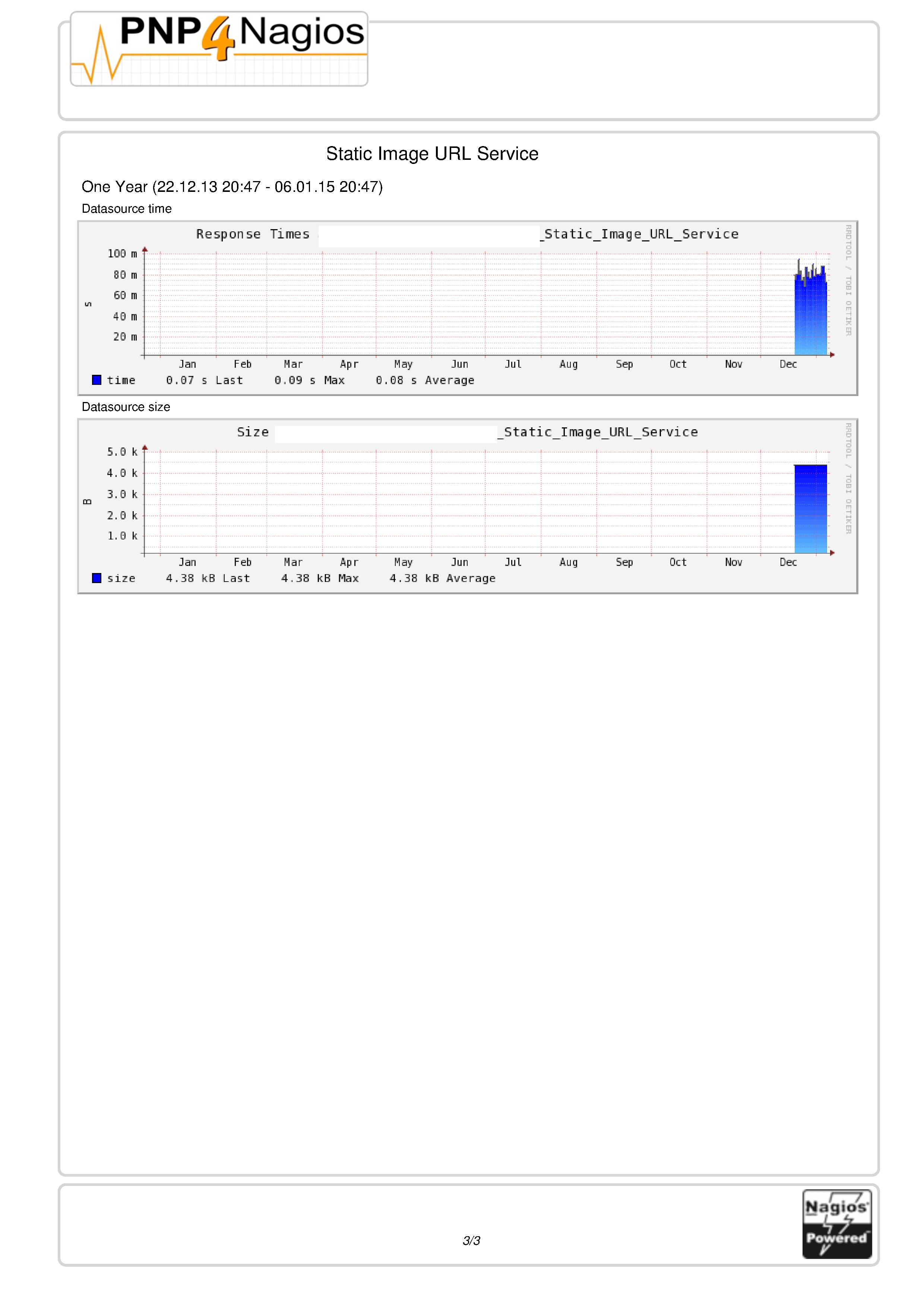Viewport: 924px width, 1307px height.
Task: Click the Jun label on response time axis
Action: (x=459, y=364)
